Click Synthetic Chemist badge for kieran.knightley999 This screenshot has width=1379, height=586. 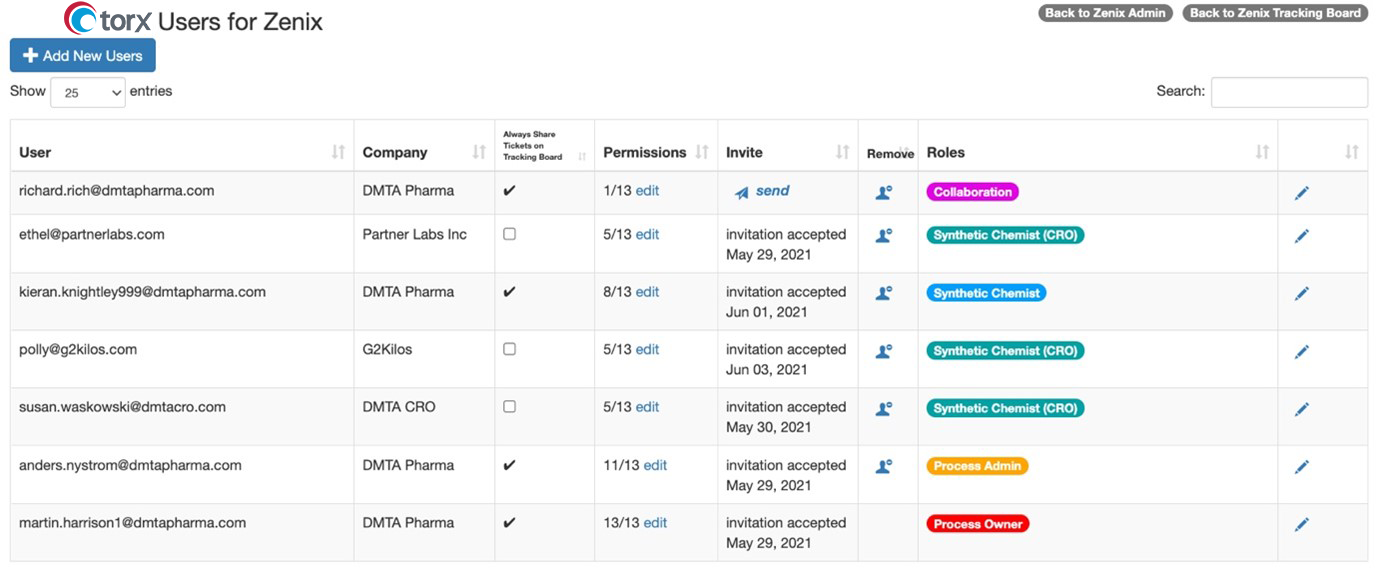tap(987, 293)
